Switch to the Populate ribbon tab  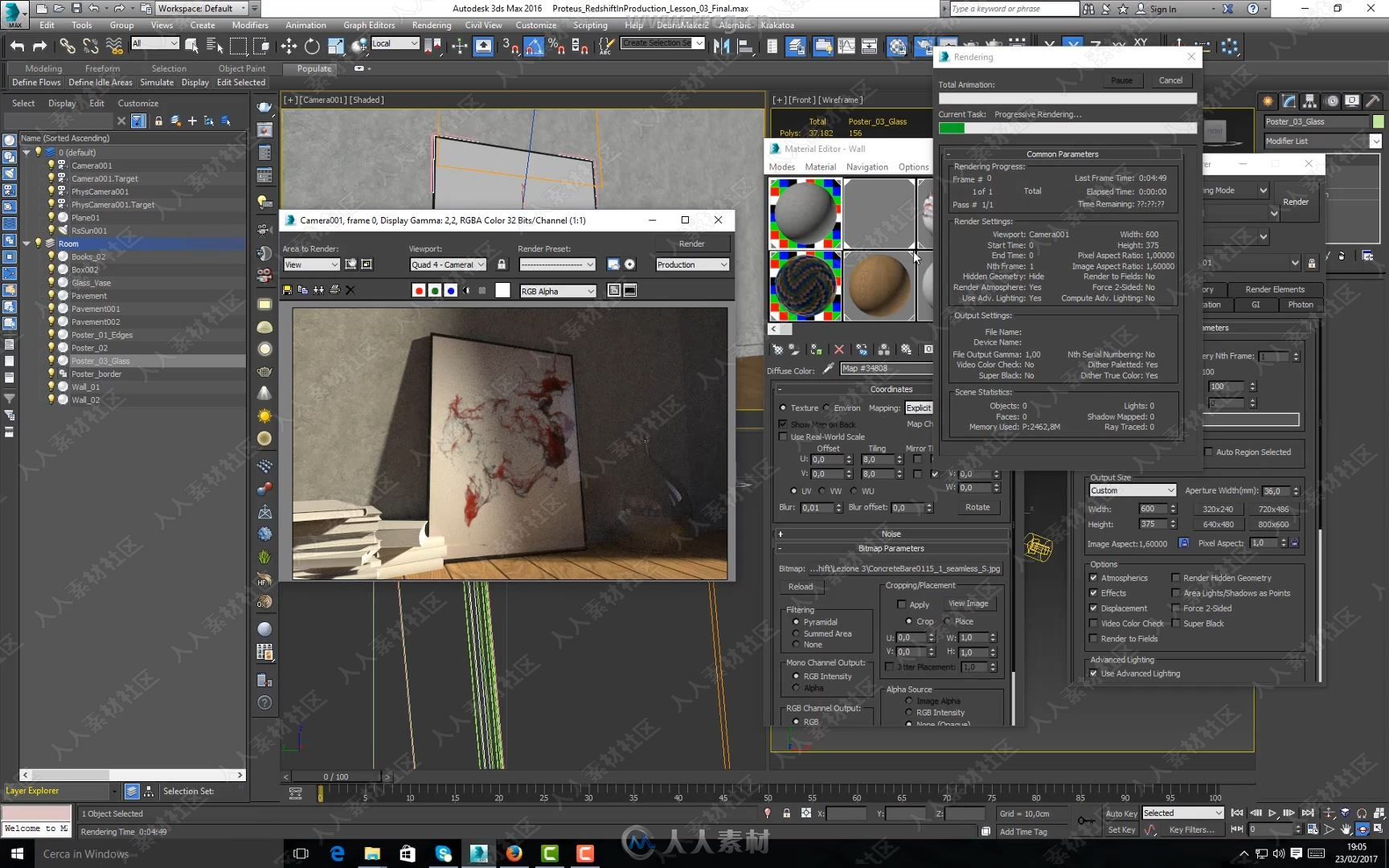[x=314, y=68]
